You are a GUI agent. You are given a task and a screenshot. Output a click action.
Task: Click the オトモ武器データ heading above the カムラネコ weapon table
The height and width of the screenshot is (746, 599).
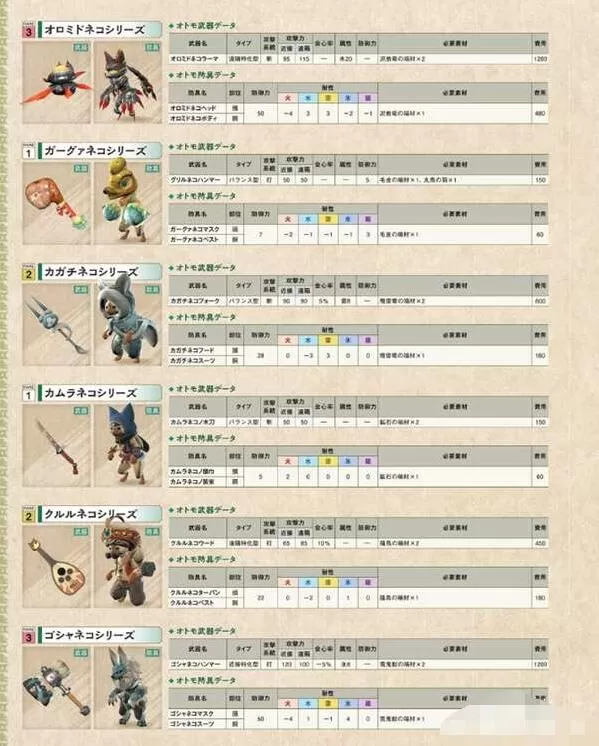coord(203,389)
